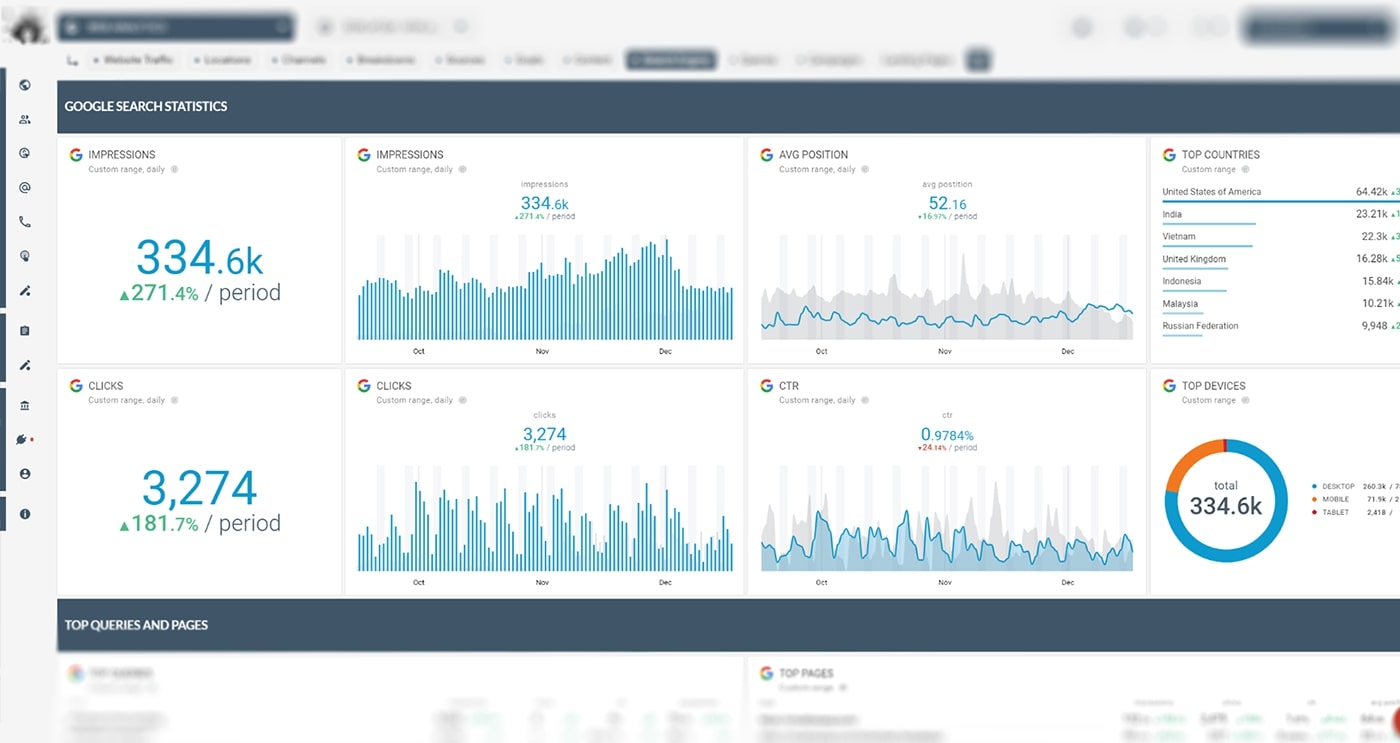Click the MOBILE legend orange dot
Screen dimensions: 1400x743
(x=1314, y=499)
